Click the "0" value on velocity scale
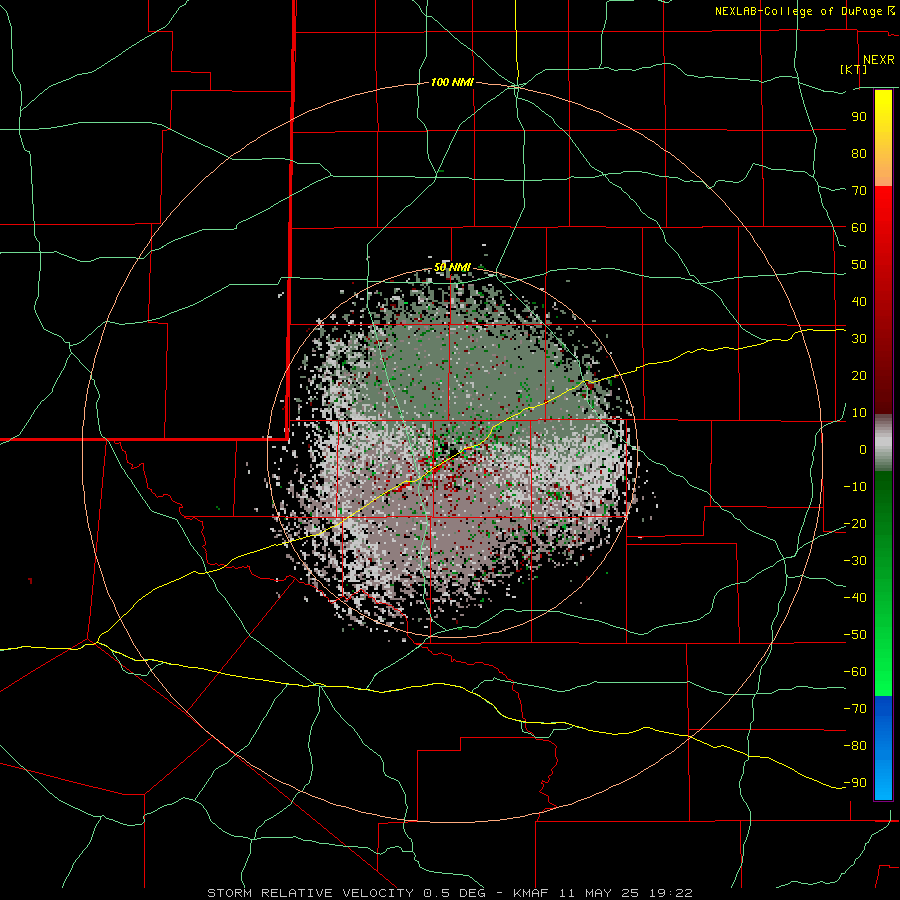Screen dimensions: 900x900 click(x=863, y=449)
